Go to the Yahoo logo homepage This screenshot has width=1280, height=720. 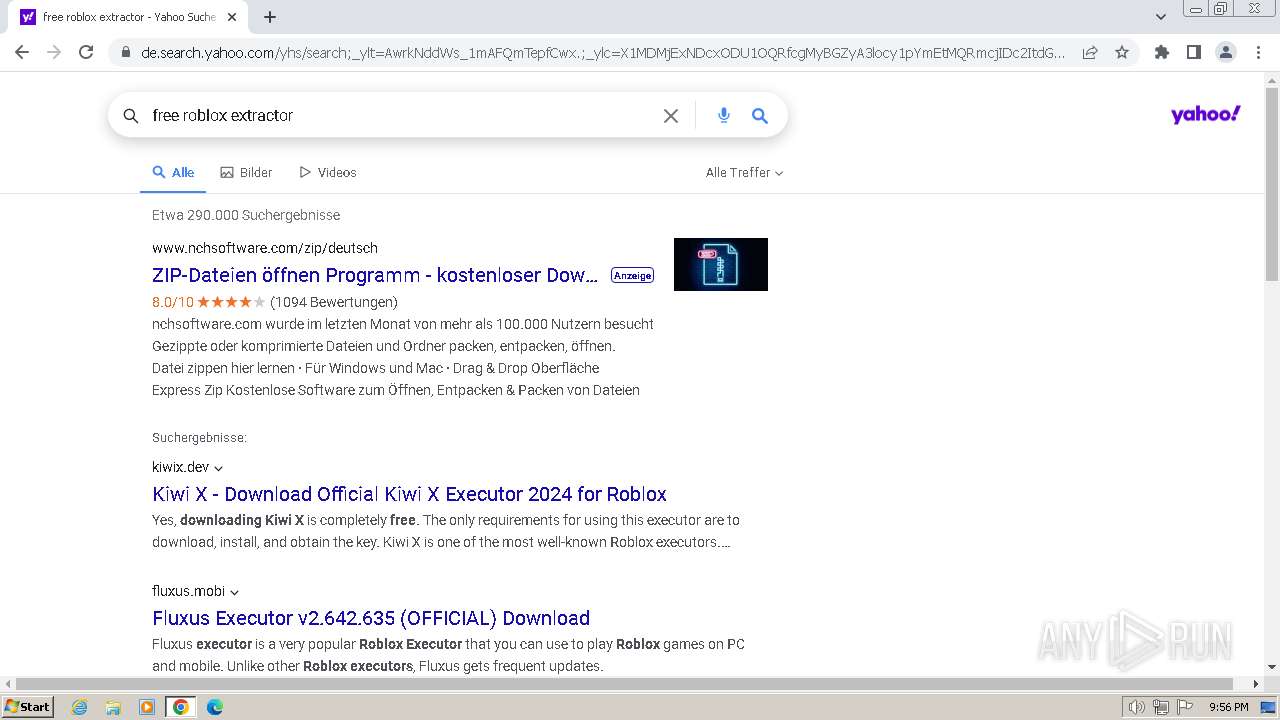click(x=1205, y=114)
